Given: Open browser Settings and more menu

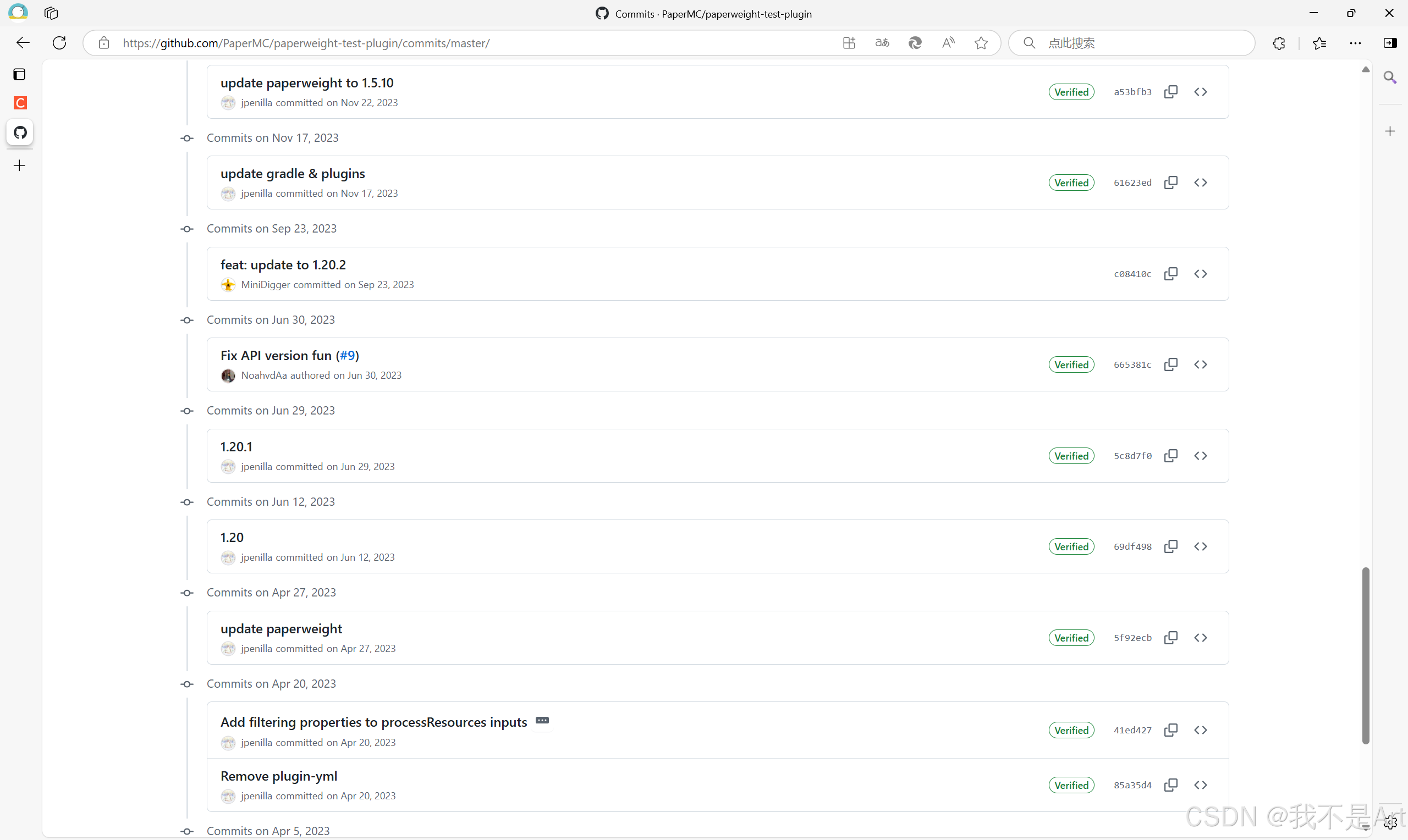Looking at the screenshot, I should [x=1355, y=43].
